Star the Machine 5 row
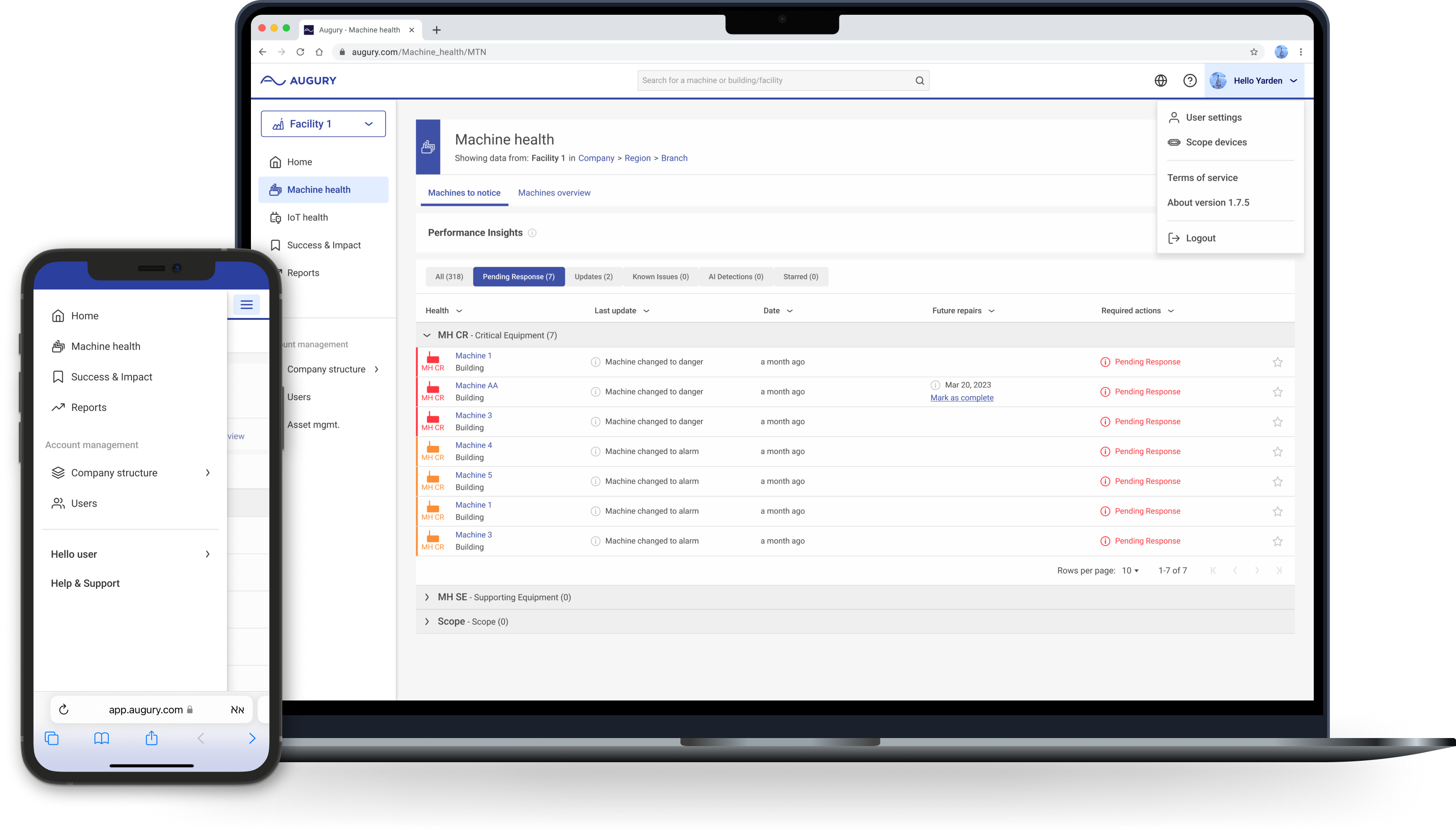This screenshot has width=1456, height=836. point(1278,481)
